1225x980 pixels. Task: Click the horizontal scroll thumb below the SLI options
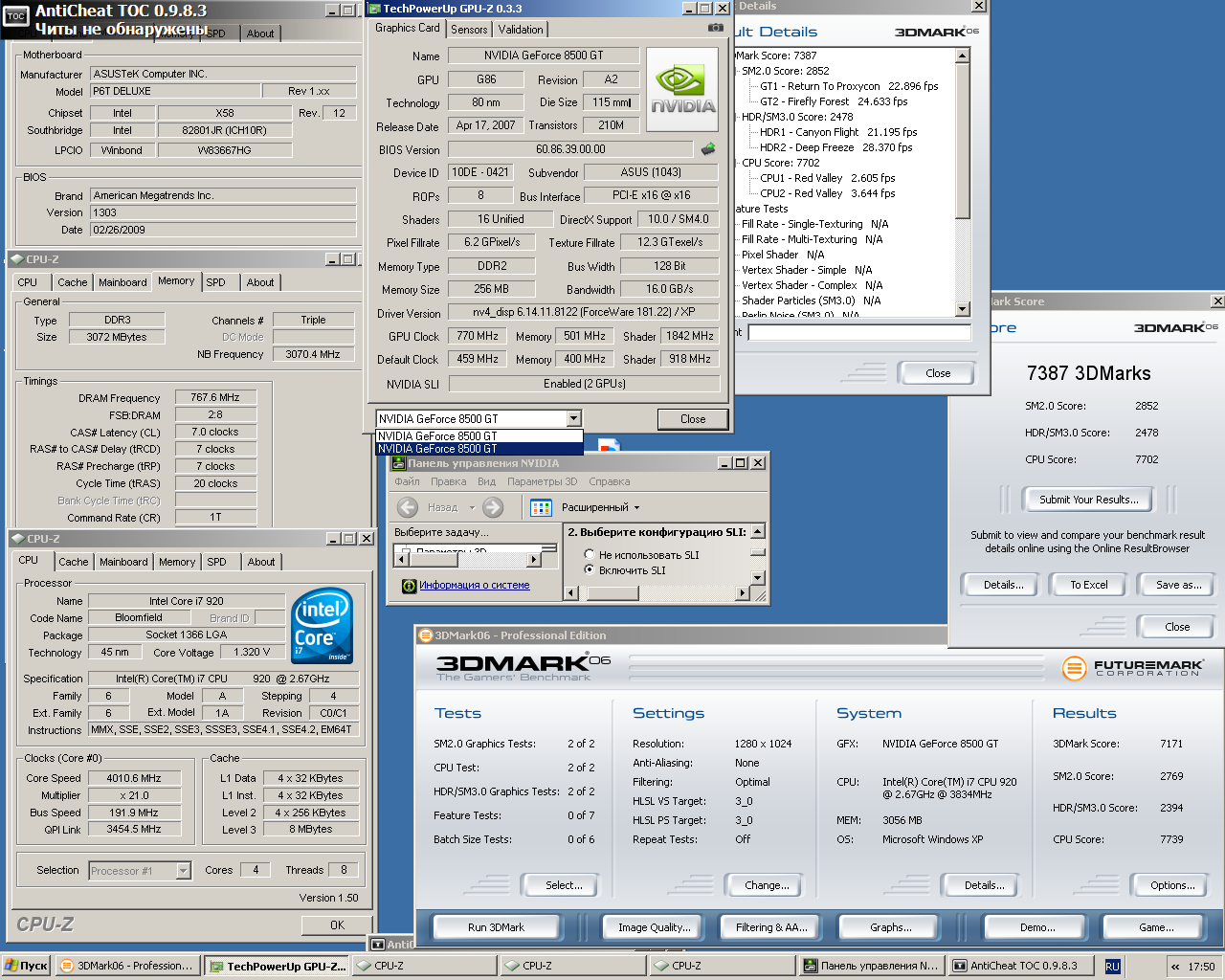pos(612,593)
